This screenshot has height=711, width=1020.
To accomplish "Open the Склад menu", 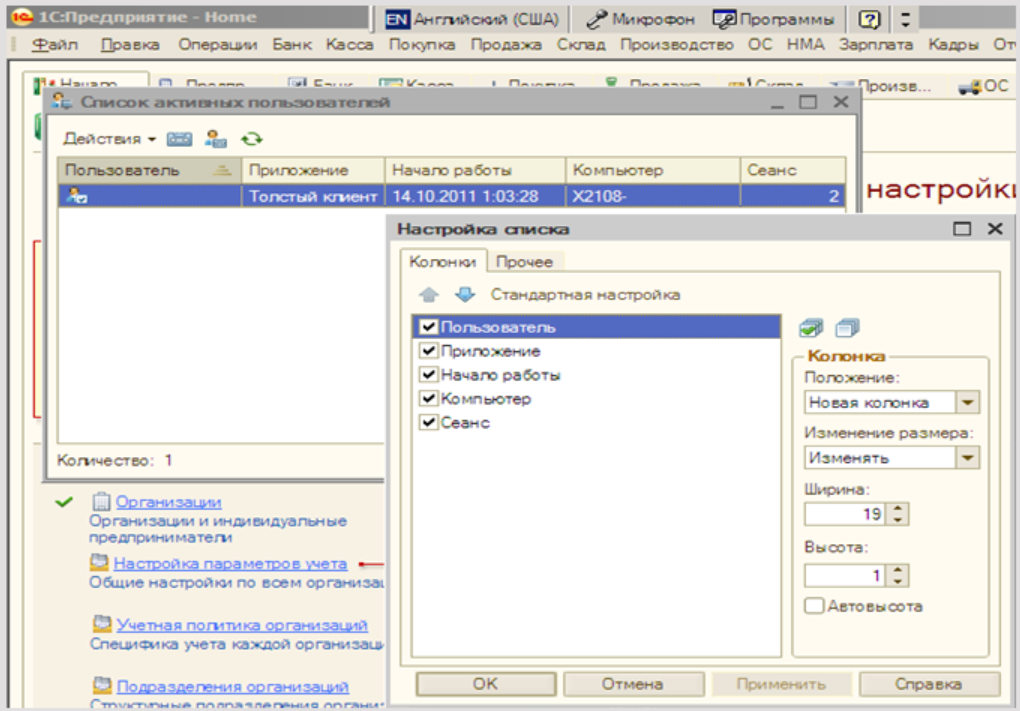I will (581, 45).
